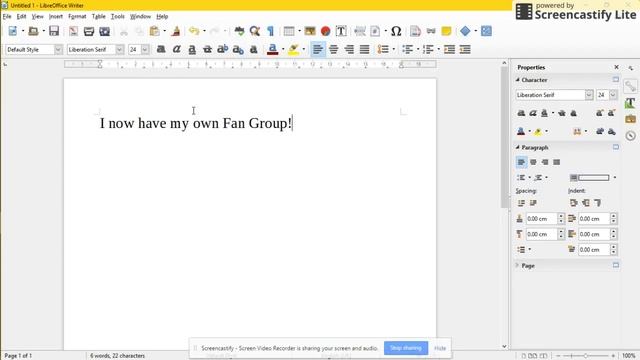Apply font color with the red-underlined A
640x360 pixels.
click(x=273, y=49)
